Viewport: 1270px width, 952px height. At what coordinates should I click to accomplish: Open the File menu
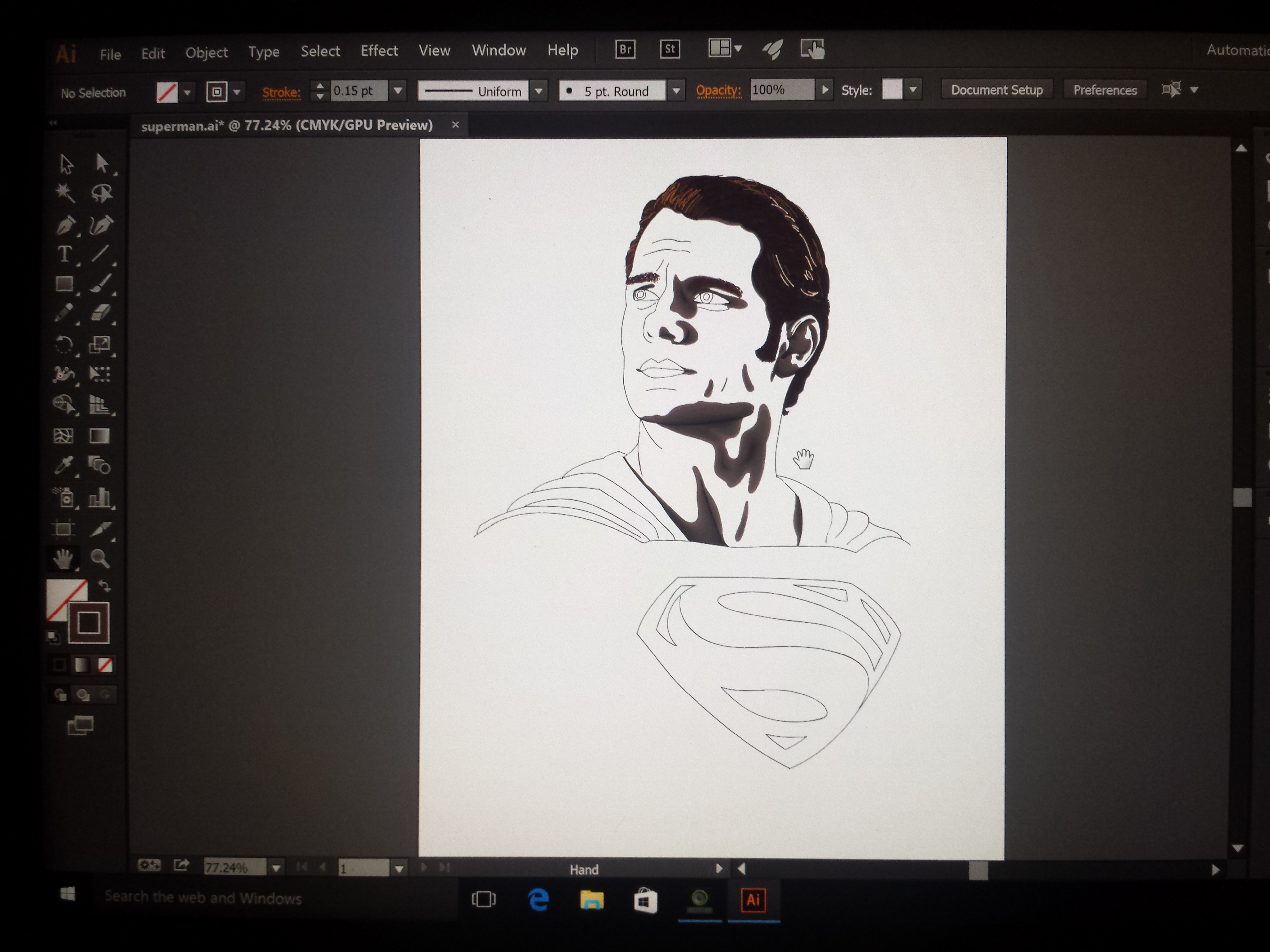[x=110, y=55]
